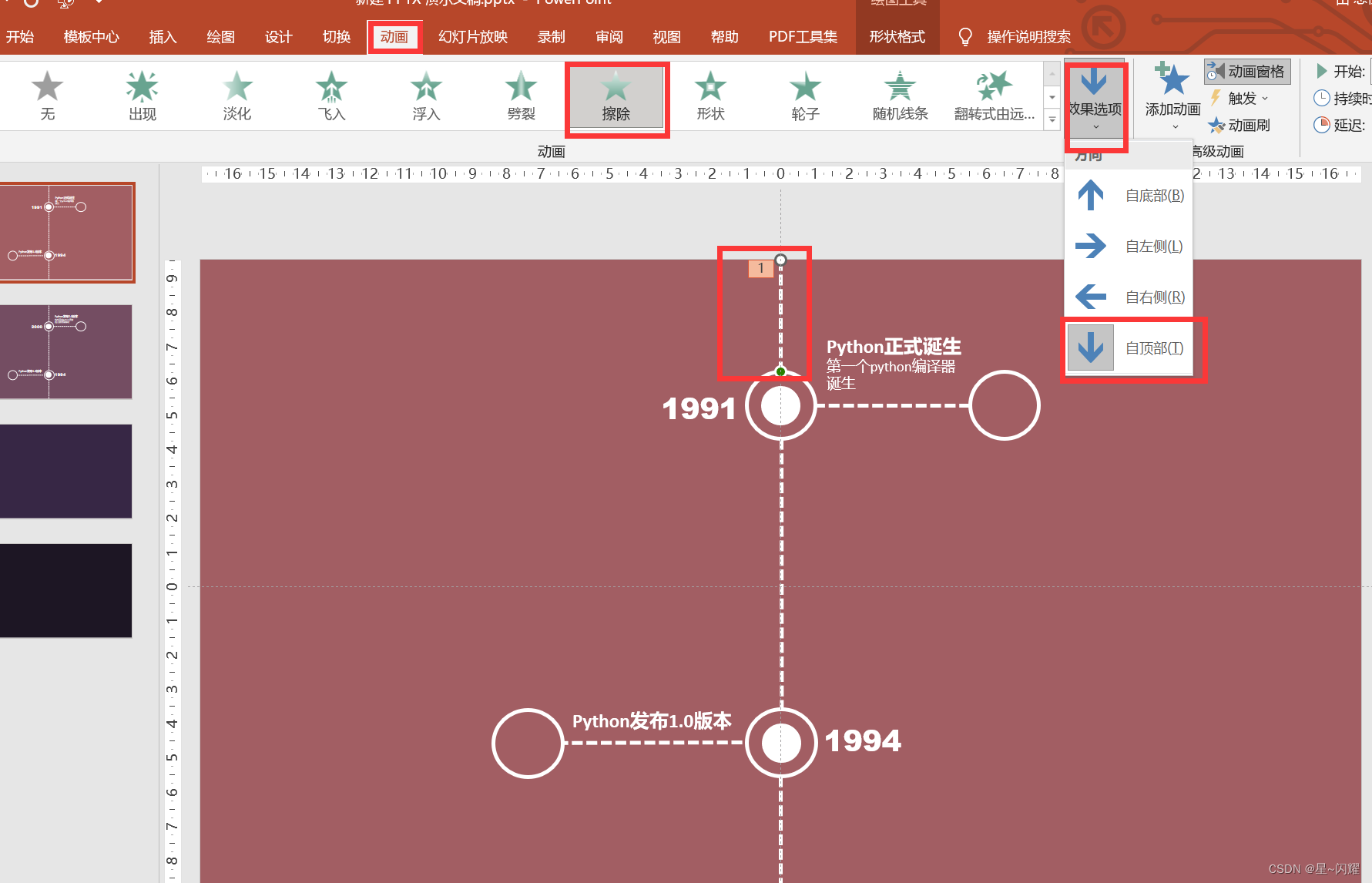1372x883 pixels.
Task: Select the empty circle right of 1991
Action: tap(1005, 405)
